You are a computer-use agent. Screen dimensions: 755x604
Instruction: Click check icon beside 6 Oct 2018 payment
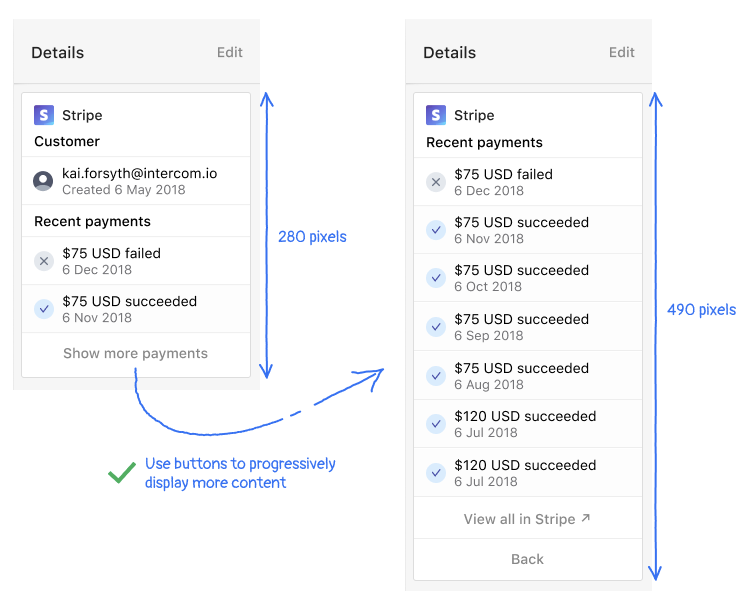(435, 278)
